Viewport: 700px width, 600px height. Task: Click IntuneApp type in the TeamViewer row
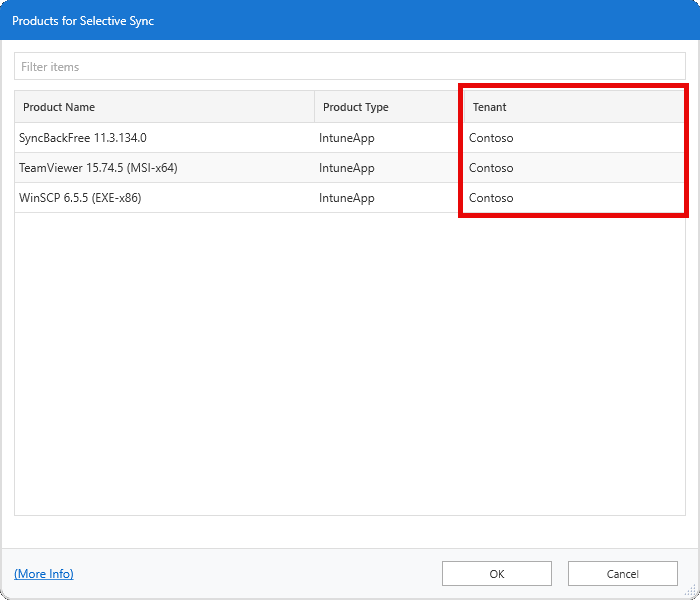346,168
